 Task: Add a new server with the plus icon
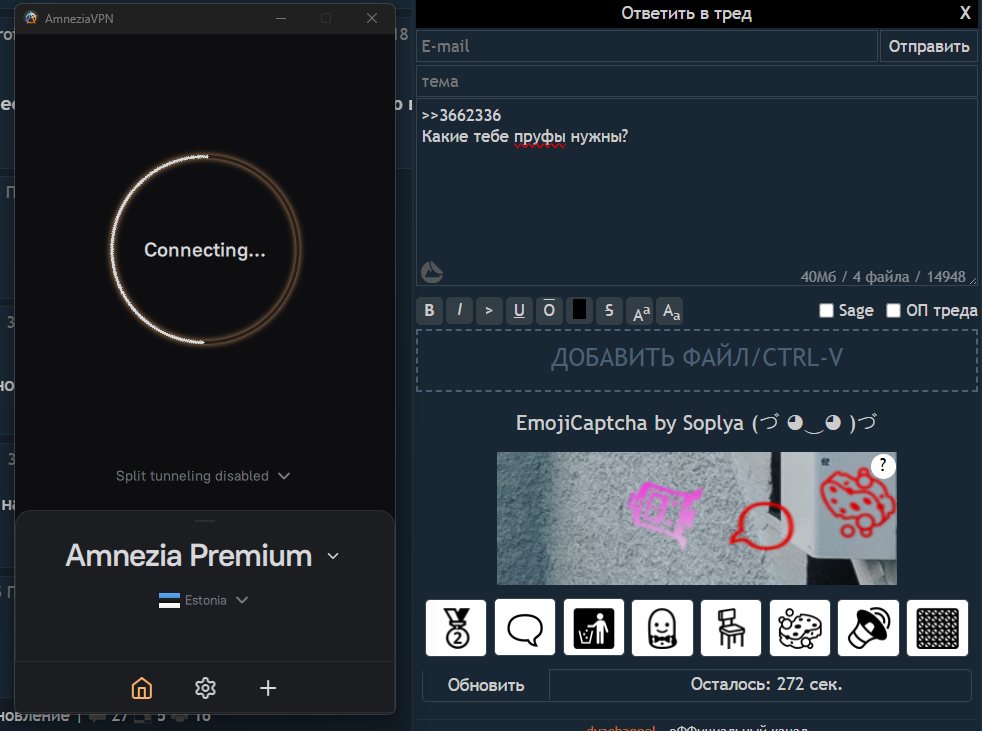click(x=268, y=688)
